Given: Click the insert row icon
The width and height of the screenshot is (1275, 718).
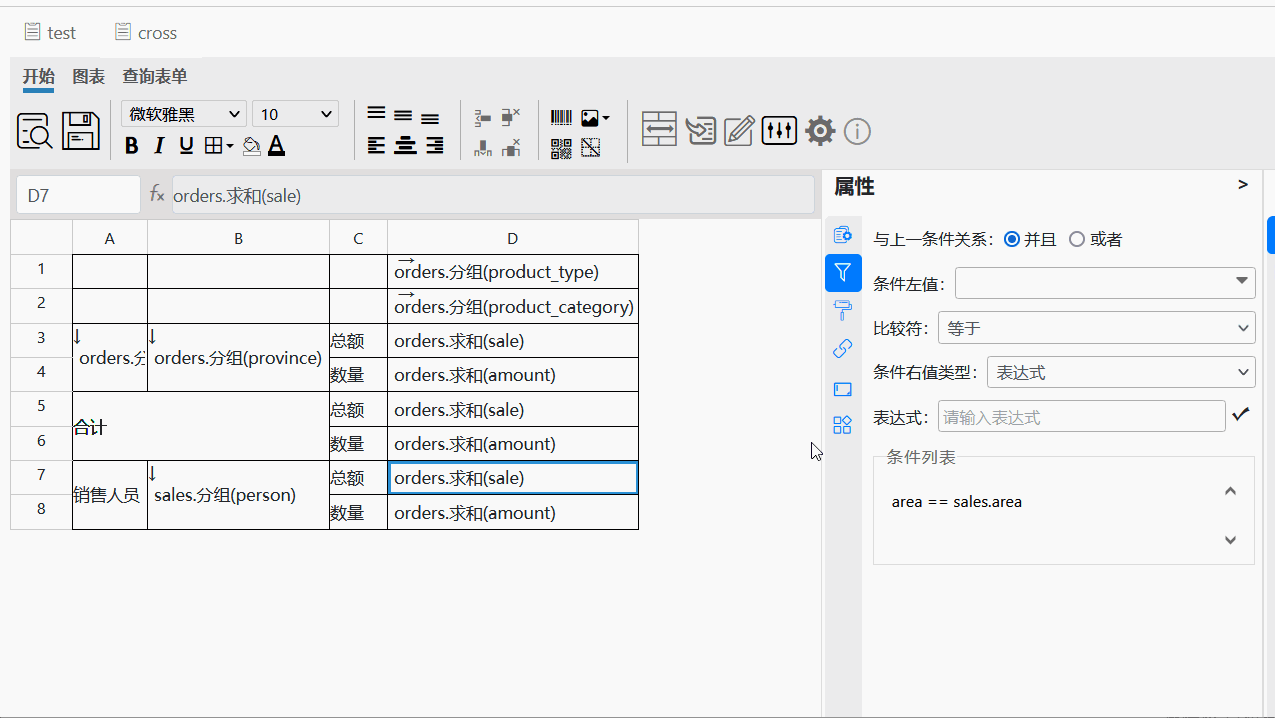Looking at the screenshot, I should 483,118.
